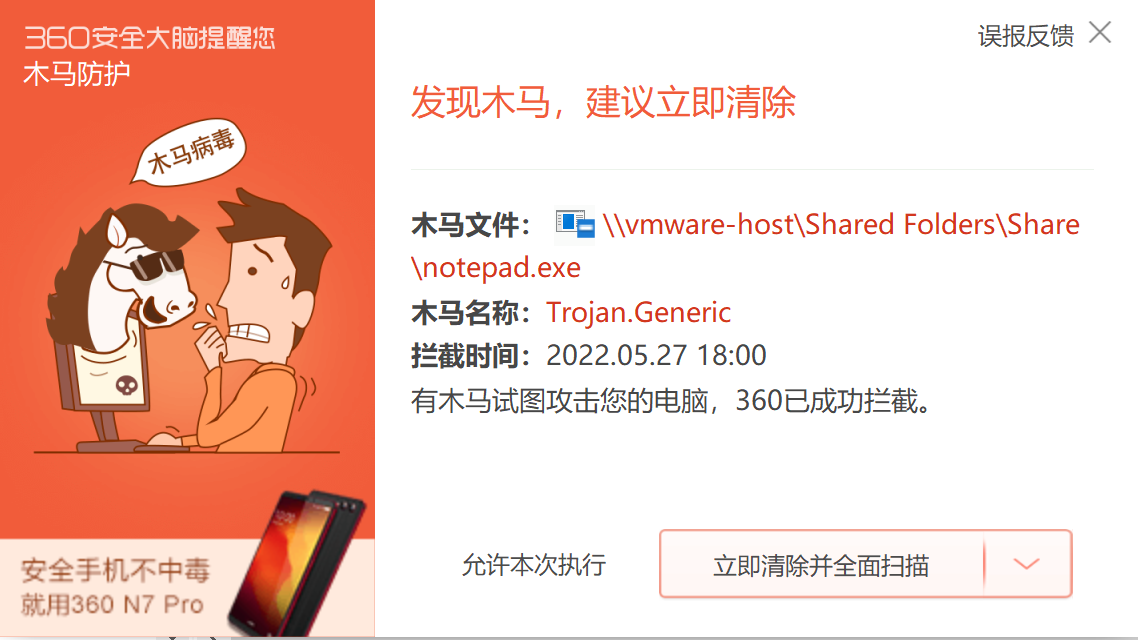Click the \\vmware-host\Shared Folders\Share path link
Screen dimensions: 1138x640
pos(841,225)
